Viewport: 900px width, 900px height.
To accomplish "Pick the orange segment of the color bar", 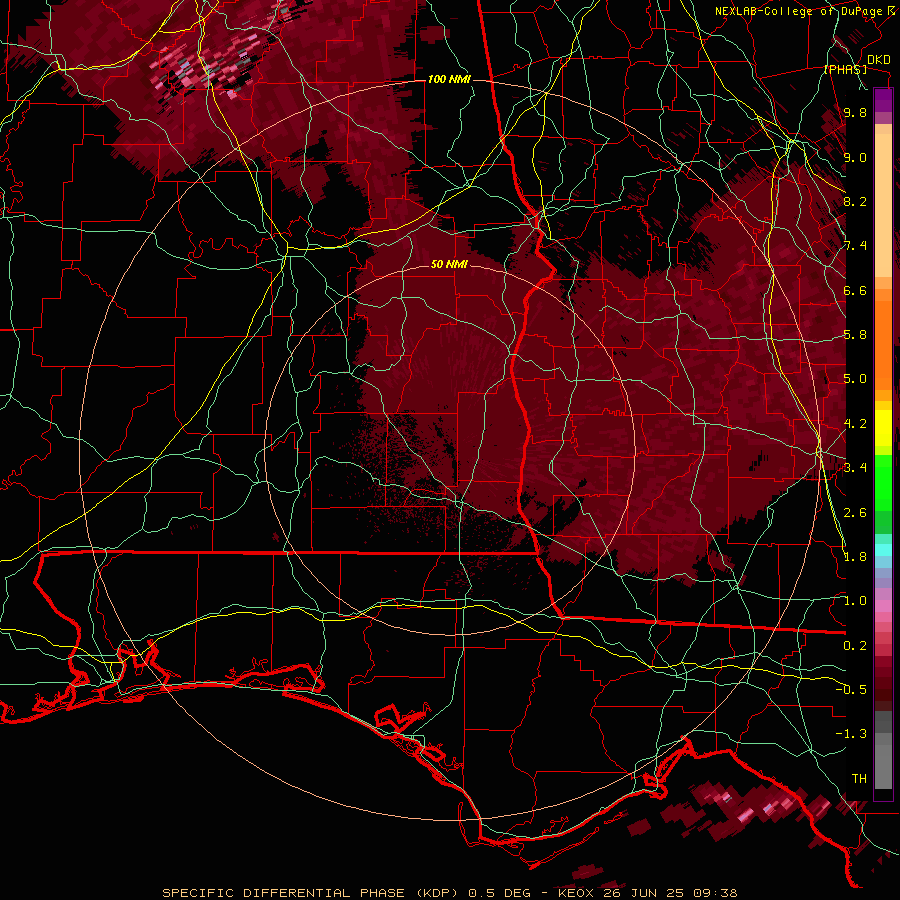I will (883, 346).
